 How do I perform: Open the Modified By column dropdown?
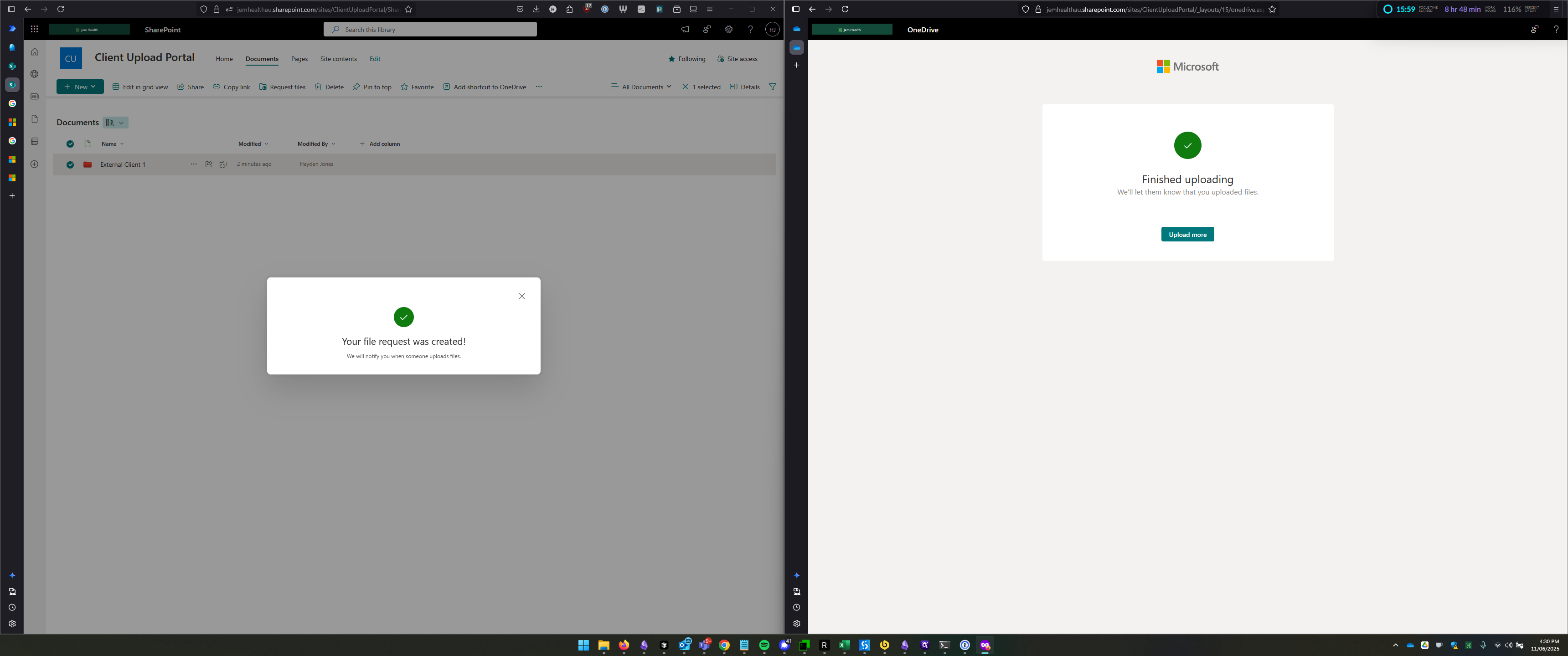click(x=316, y=144)
